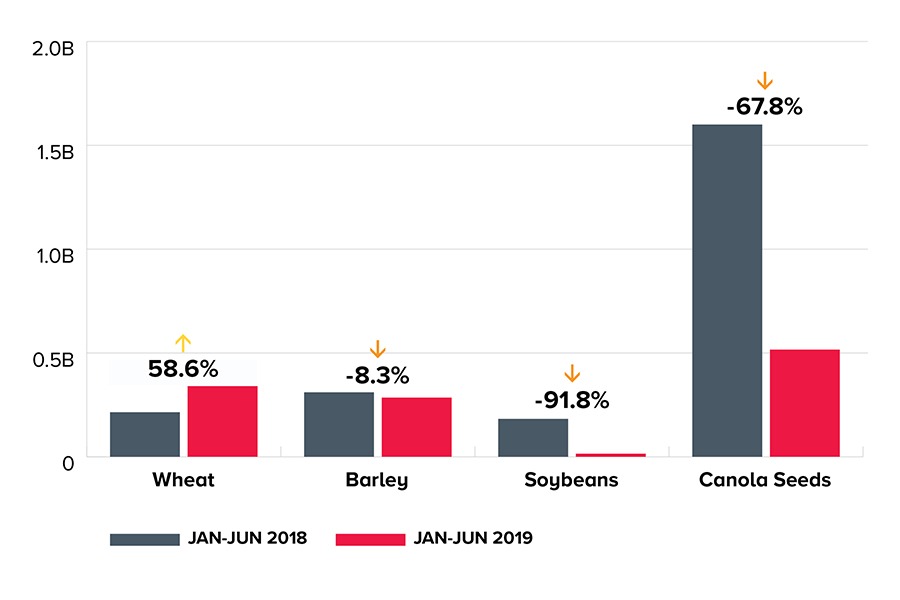Screen dimensions: 900x600
Task: Click the -91.8% change label
Action: click(571, 400)
